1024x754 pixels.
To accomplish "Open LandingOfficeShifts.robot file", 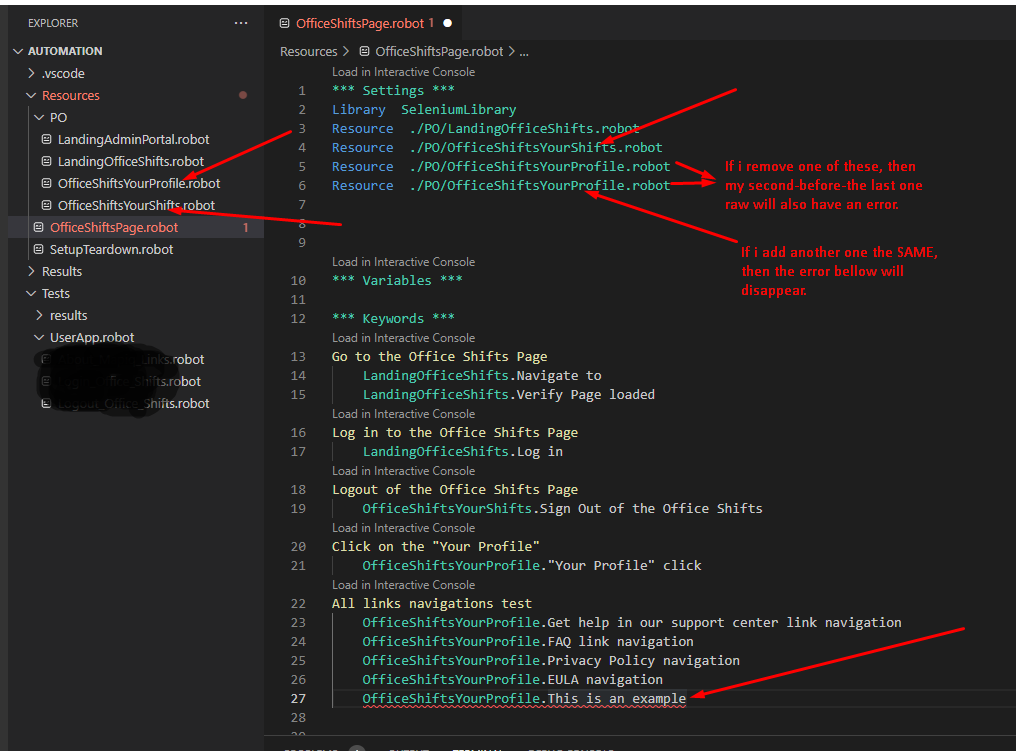I will pyautogui.click(x=131, y=161).
